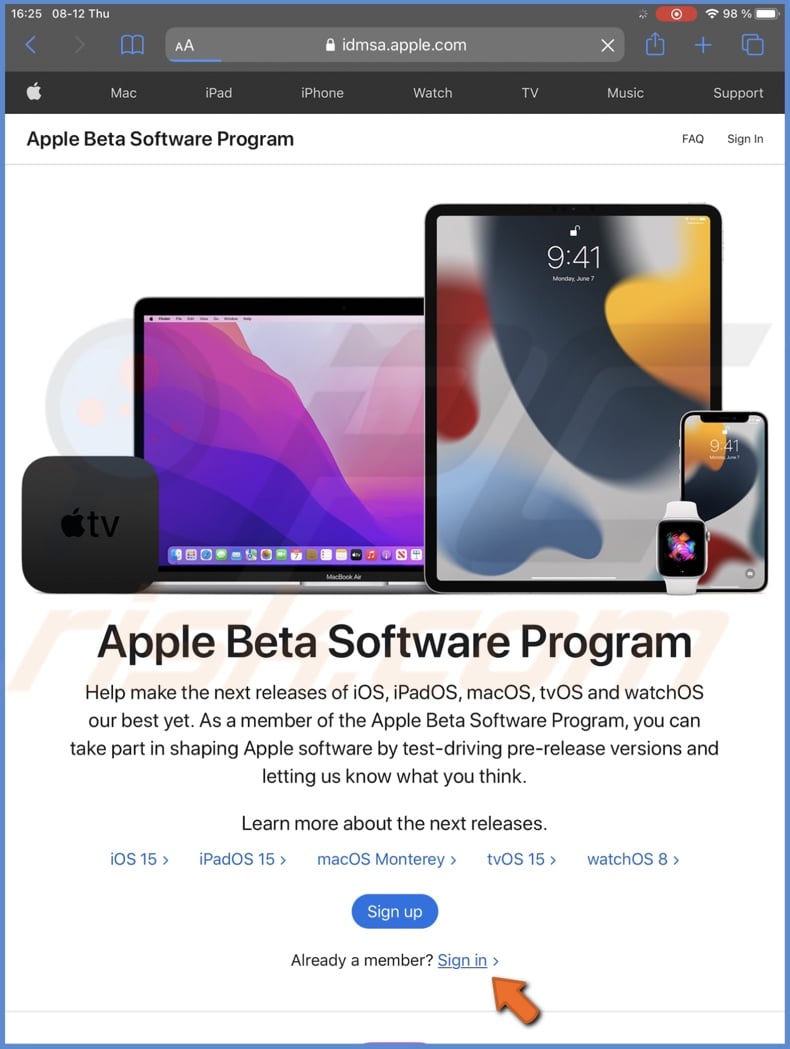This screenshot has height=1049, width=790.
Task: Select the Support menu item
Action: pyautogui.click(x=738, y=93)
